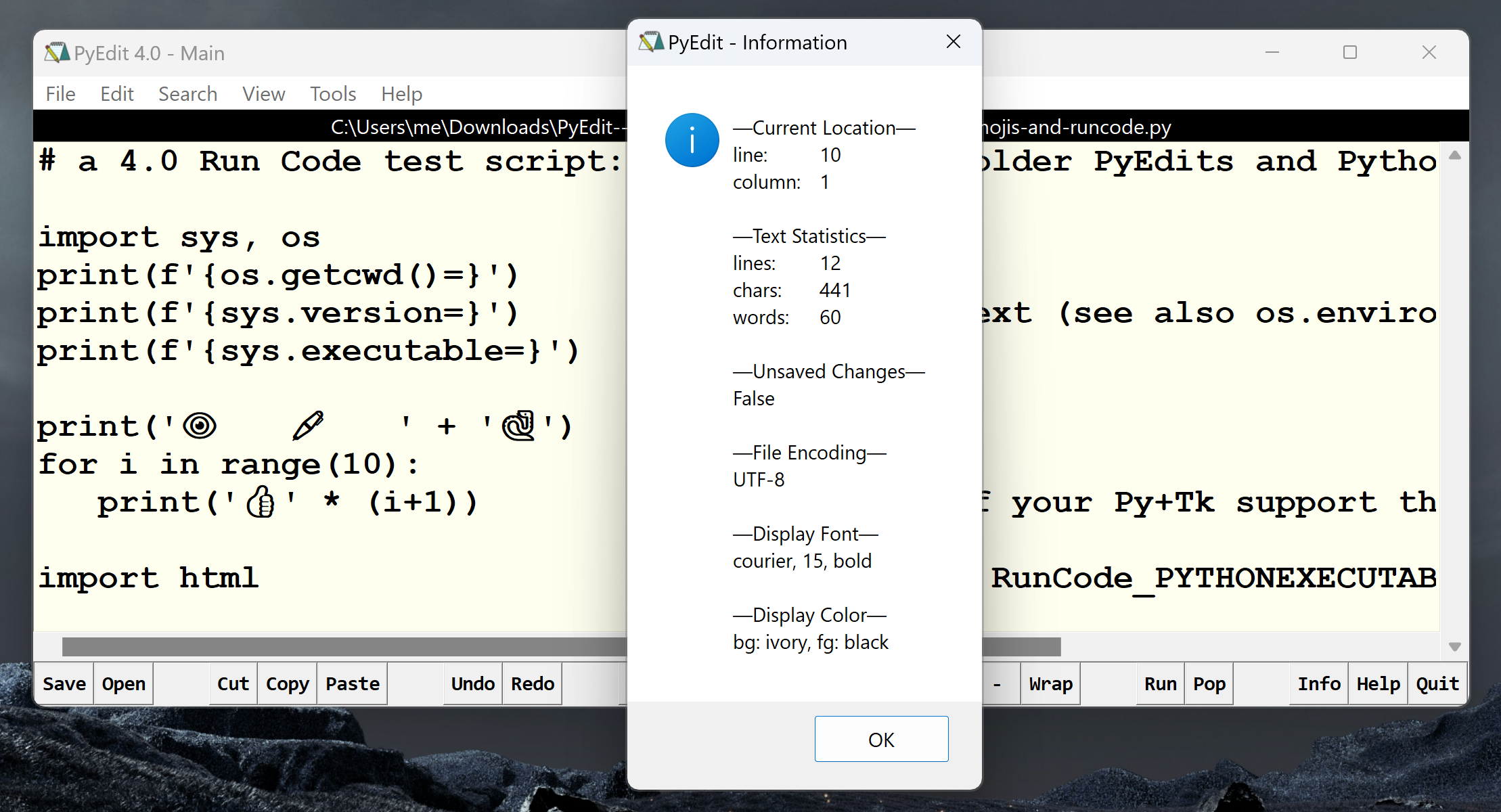Click the pen emoji in print statement
Viewport: 1501px width, 812px height.
(x=308, y=426)
